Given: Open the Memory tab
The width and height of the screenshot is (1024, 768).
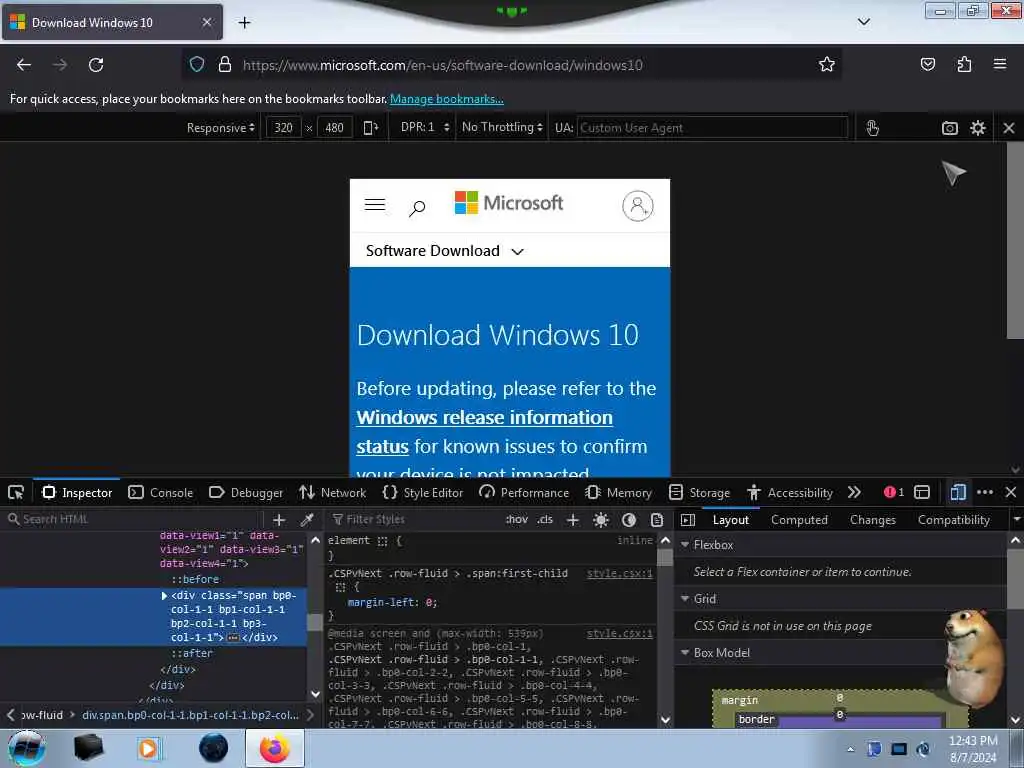Looking at the screenshot, I should tap(618, 492).
